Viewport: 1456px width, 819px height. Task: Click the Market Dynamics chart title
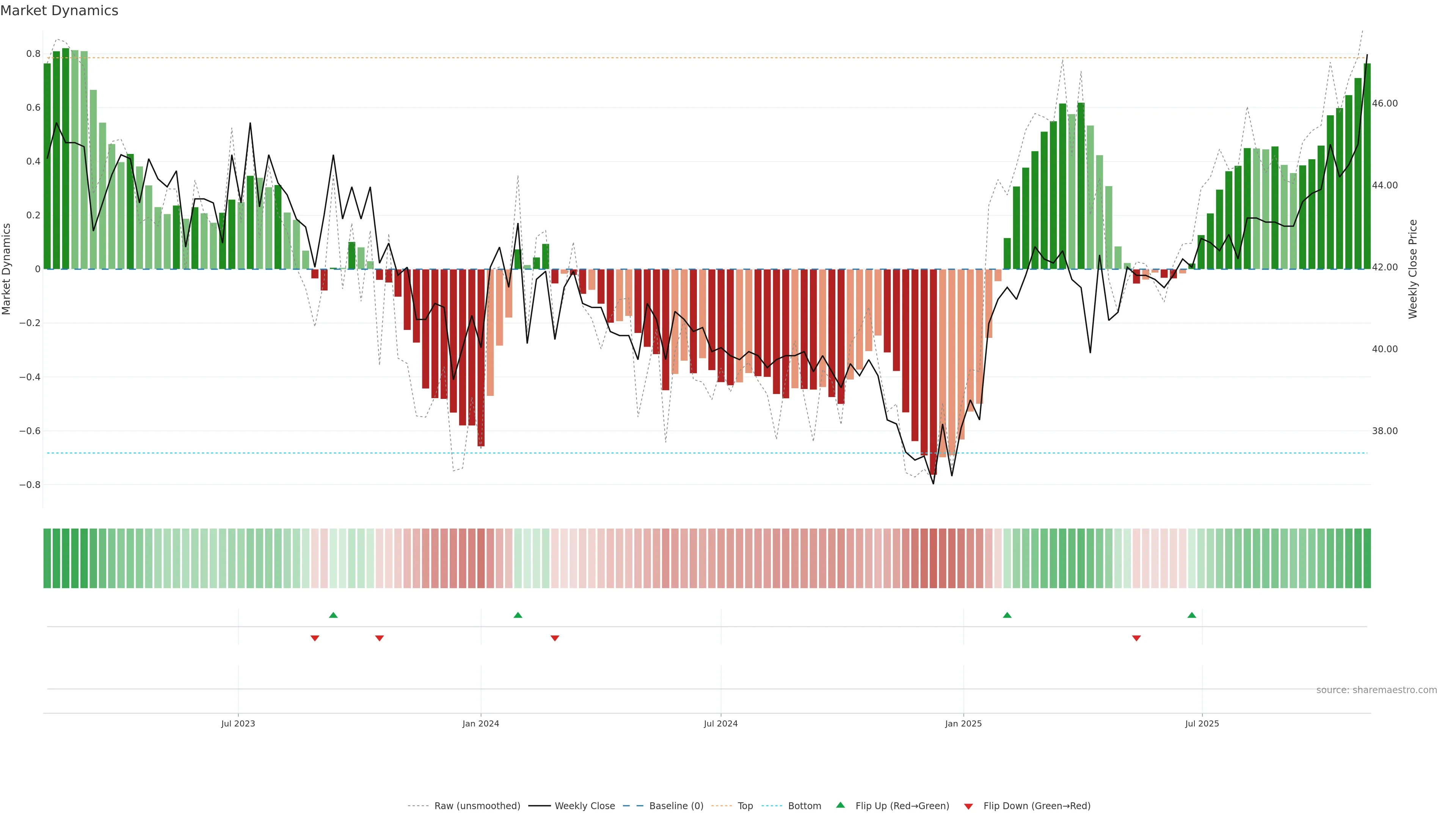point(60,11)
